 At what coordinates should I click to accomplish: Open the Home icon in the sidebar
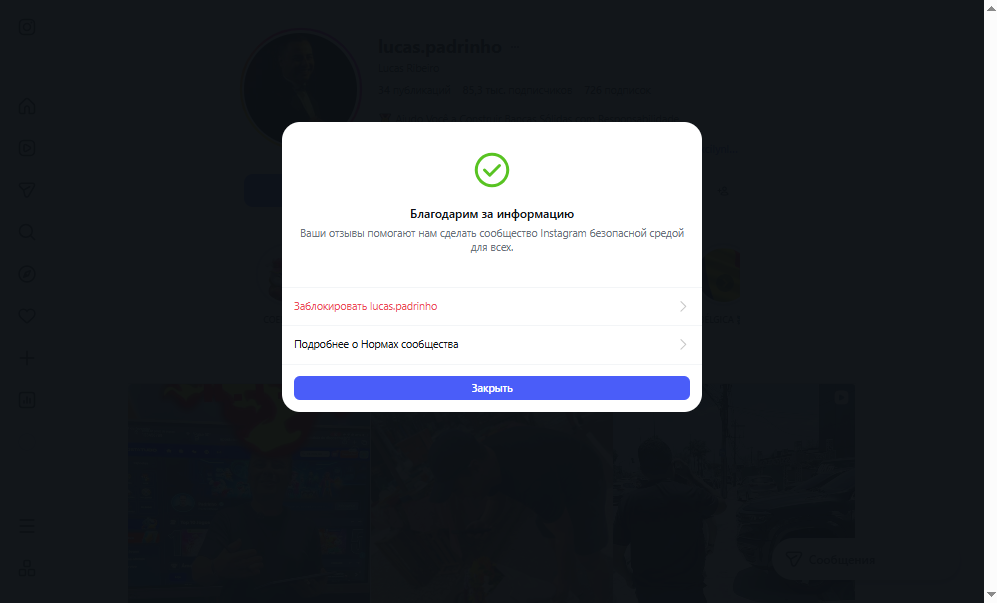coord(27,106)
